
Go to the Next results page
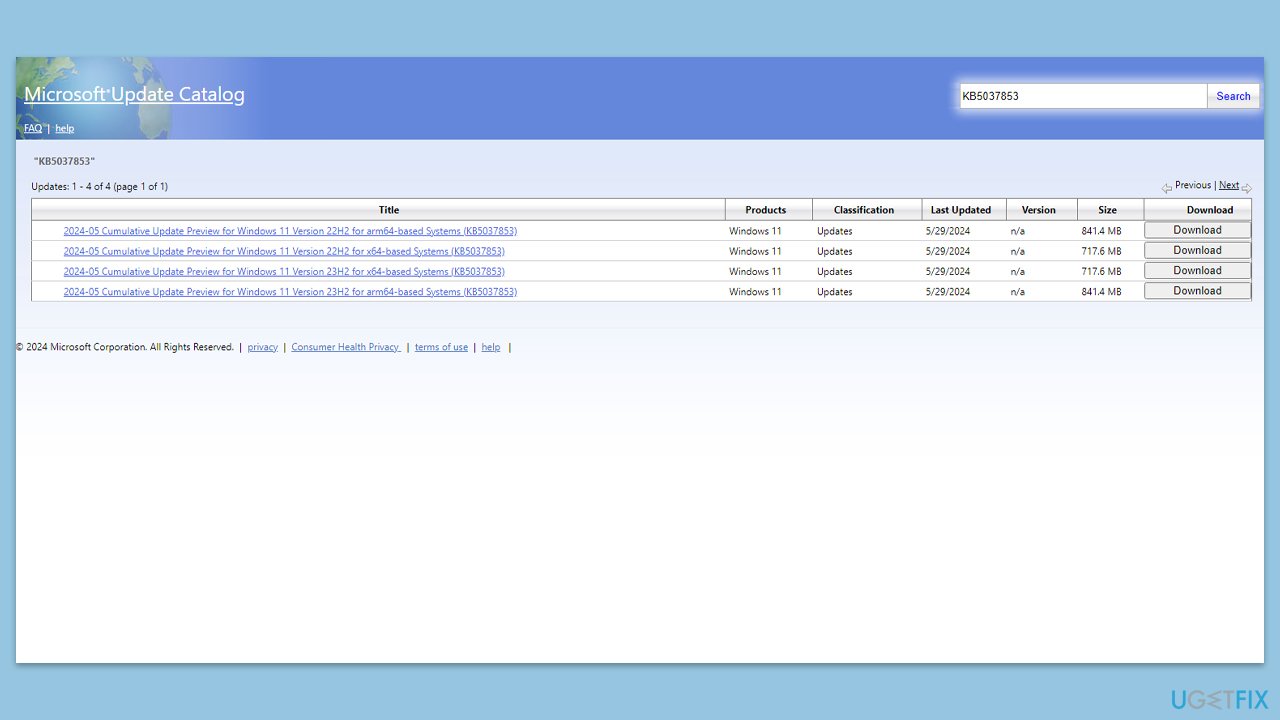[1229, 185]
